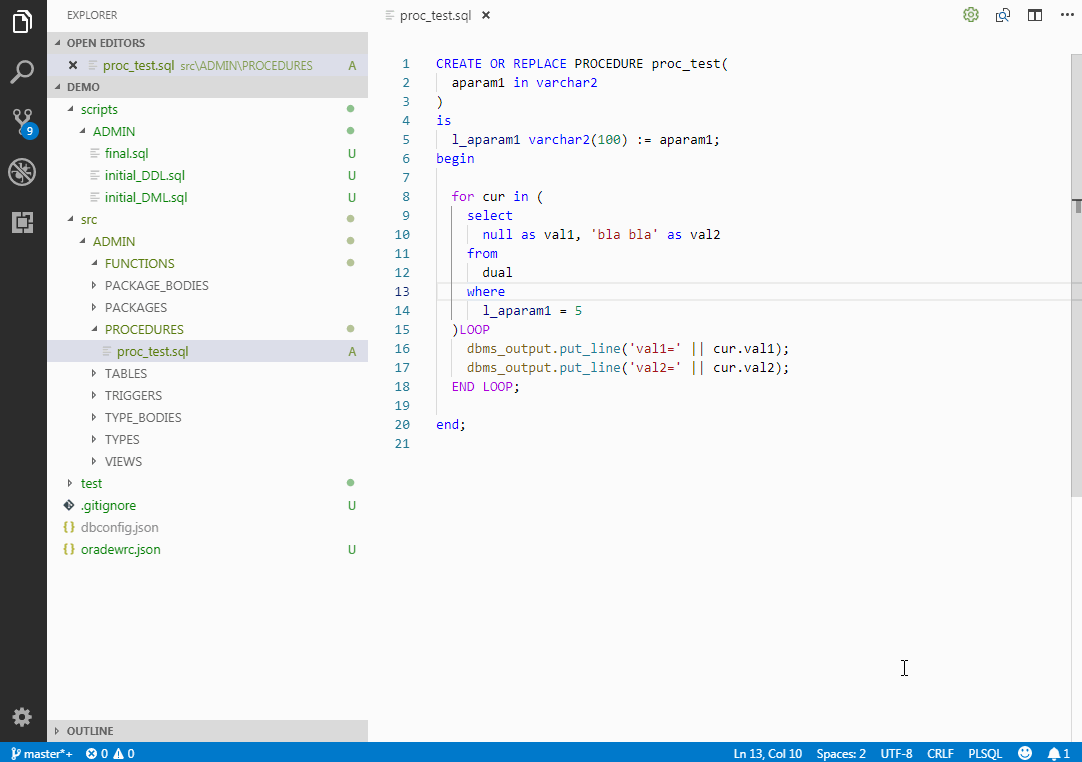Place cursor on 'begin' keyword line 6

455,159
